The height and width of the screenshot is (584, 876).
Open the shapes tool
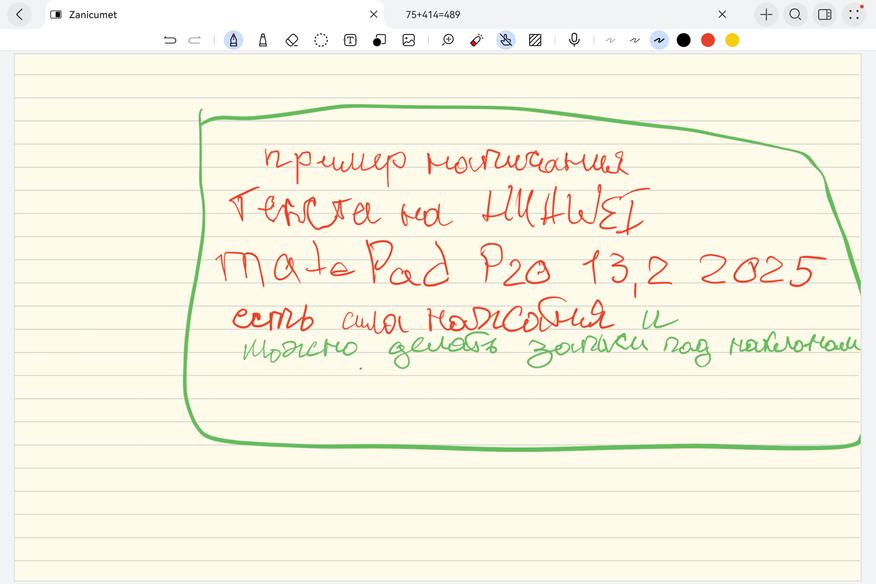point(379,40)
